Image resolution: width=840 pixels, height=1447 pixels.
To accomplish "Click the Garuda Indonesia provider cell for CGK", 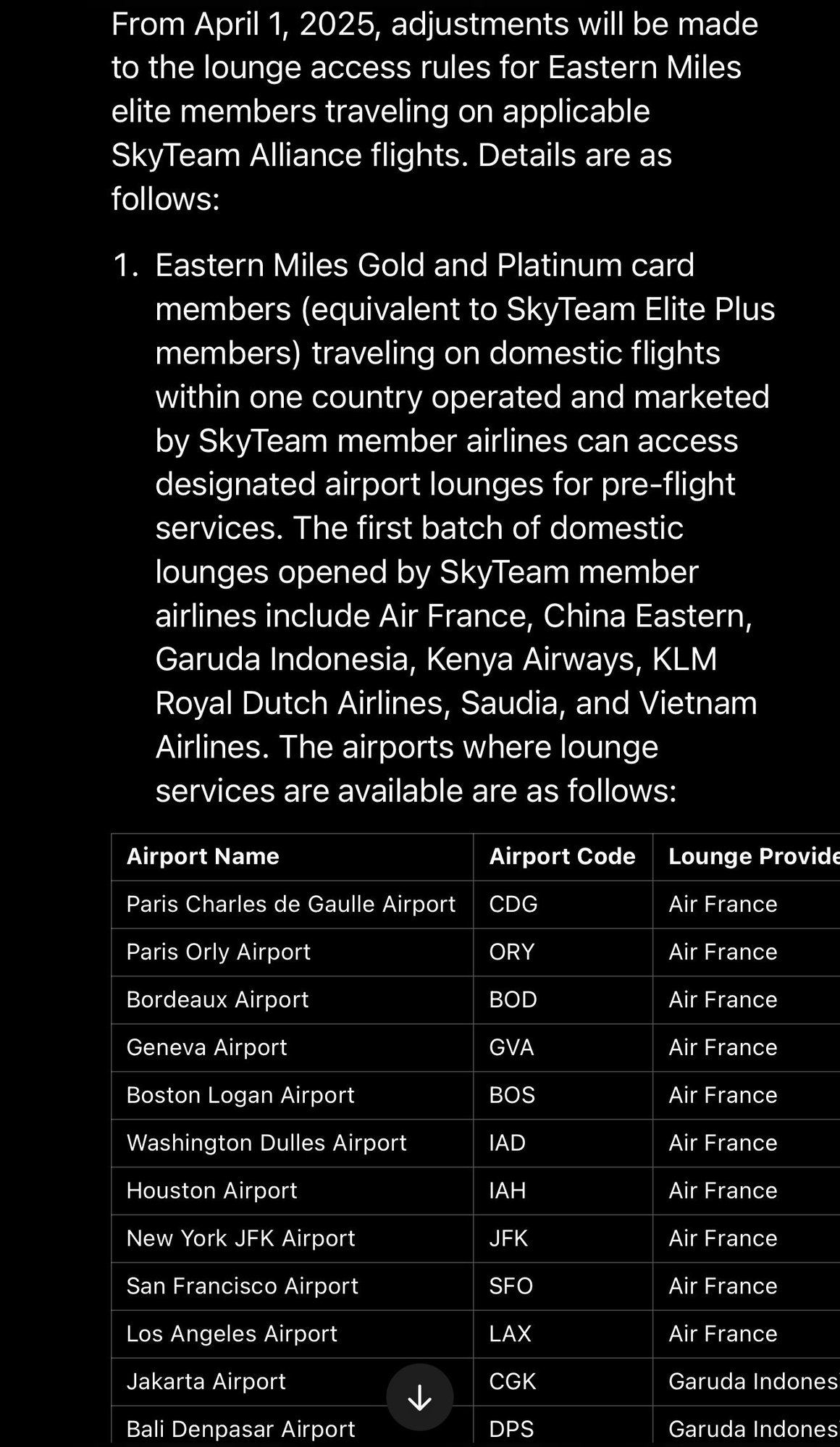I will coord(752,1381).
